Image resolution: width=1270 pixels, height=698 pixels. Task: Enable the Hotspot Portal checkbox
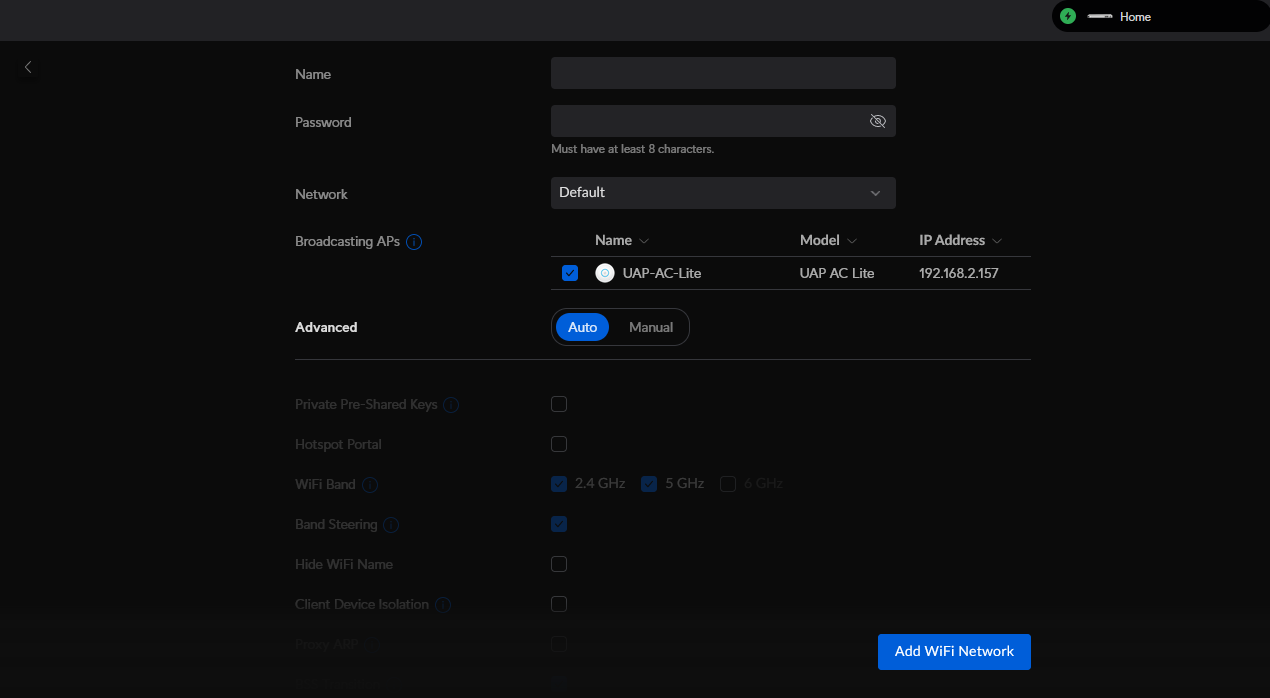coord(559,444)
